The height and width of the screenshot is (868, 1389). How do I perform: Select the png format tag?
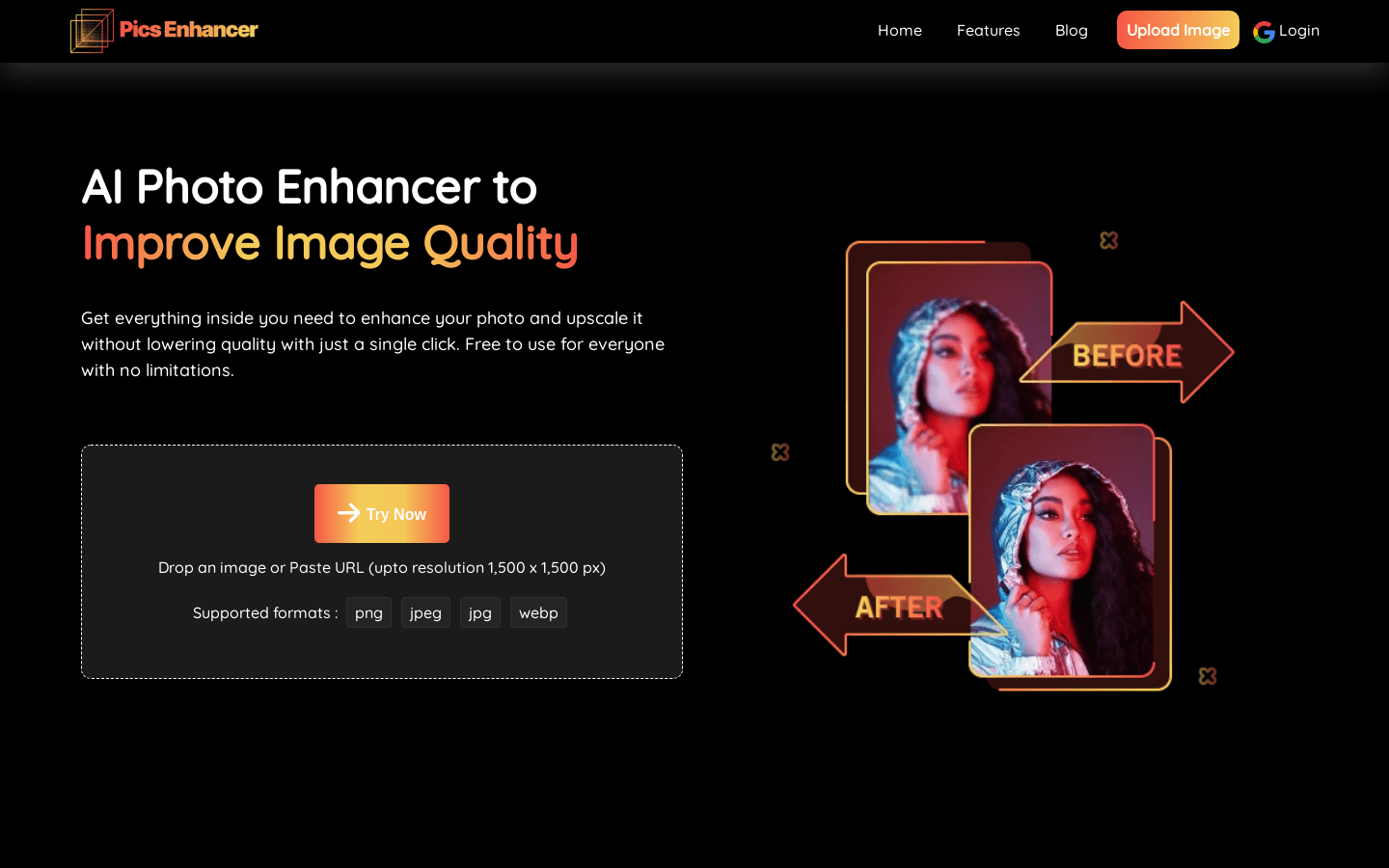point(368,612)
